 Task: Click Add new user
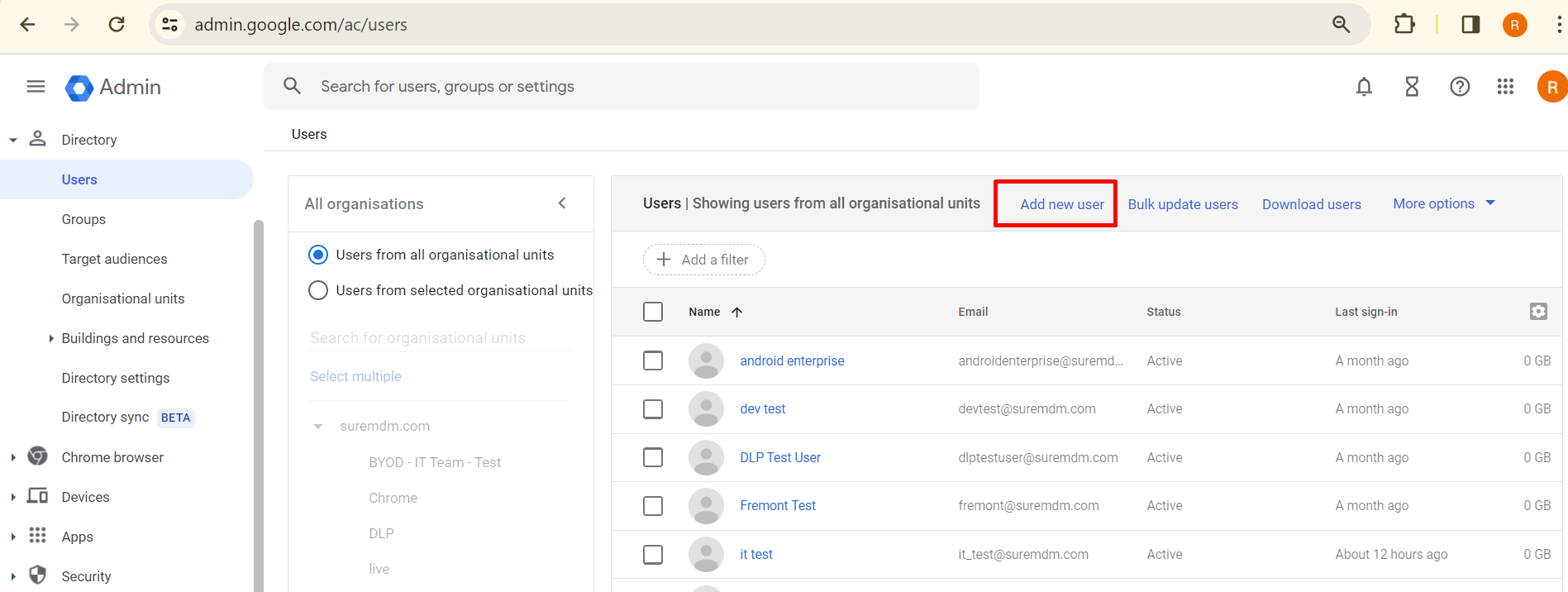pos(1062,204)
